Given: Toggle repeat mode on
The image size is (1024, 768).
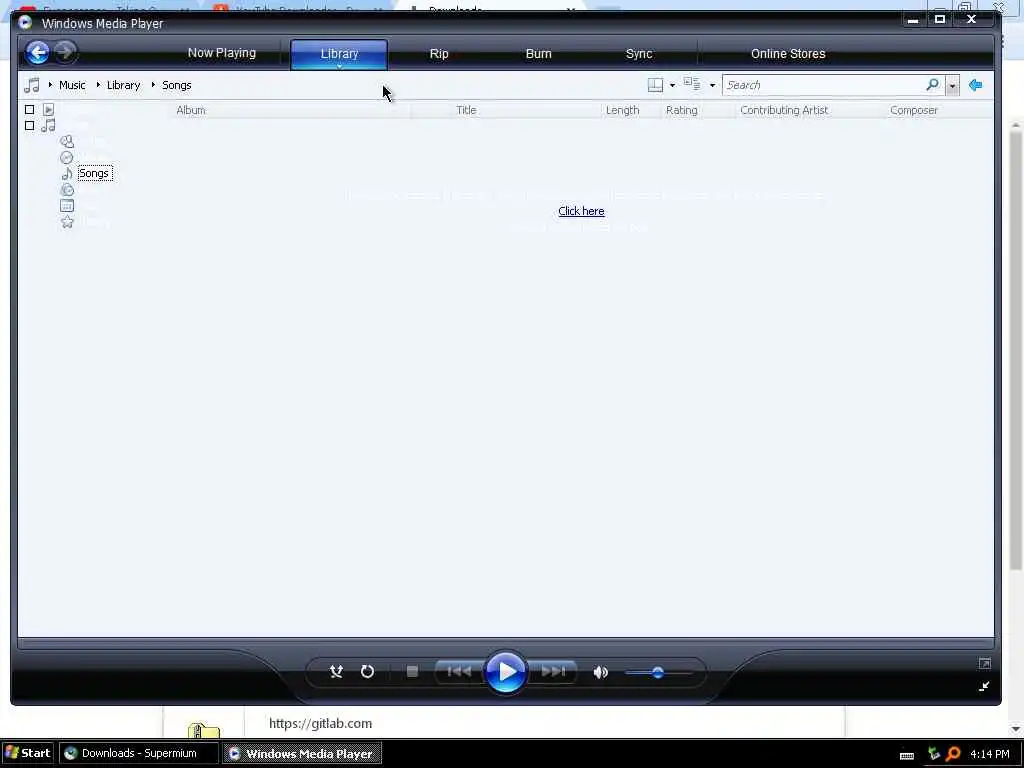Looking at the screenshot, I should [368, 671].
